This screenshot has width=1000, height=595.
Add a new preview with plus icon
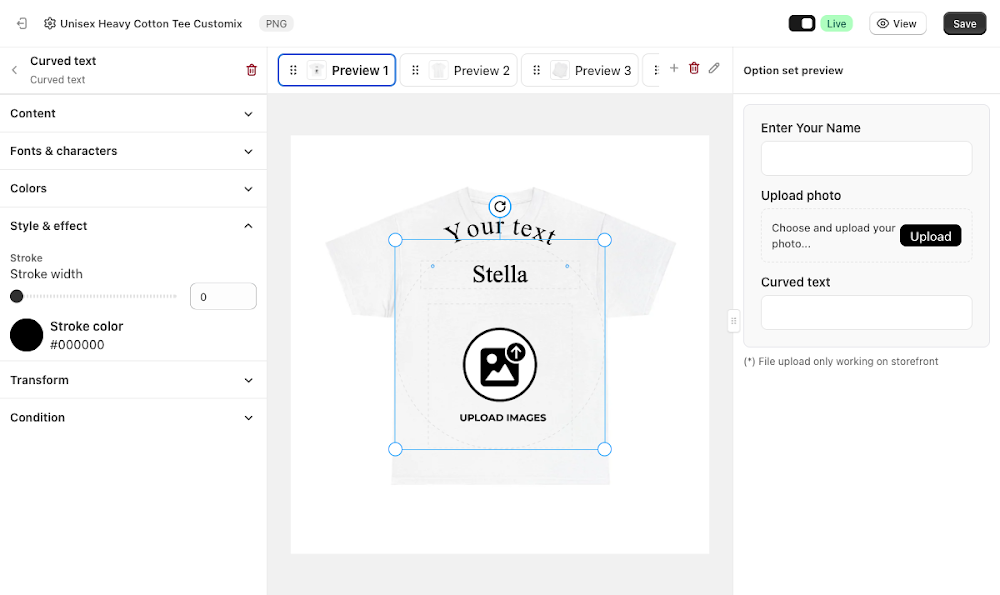[x=673, y=68]
